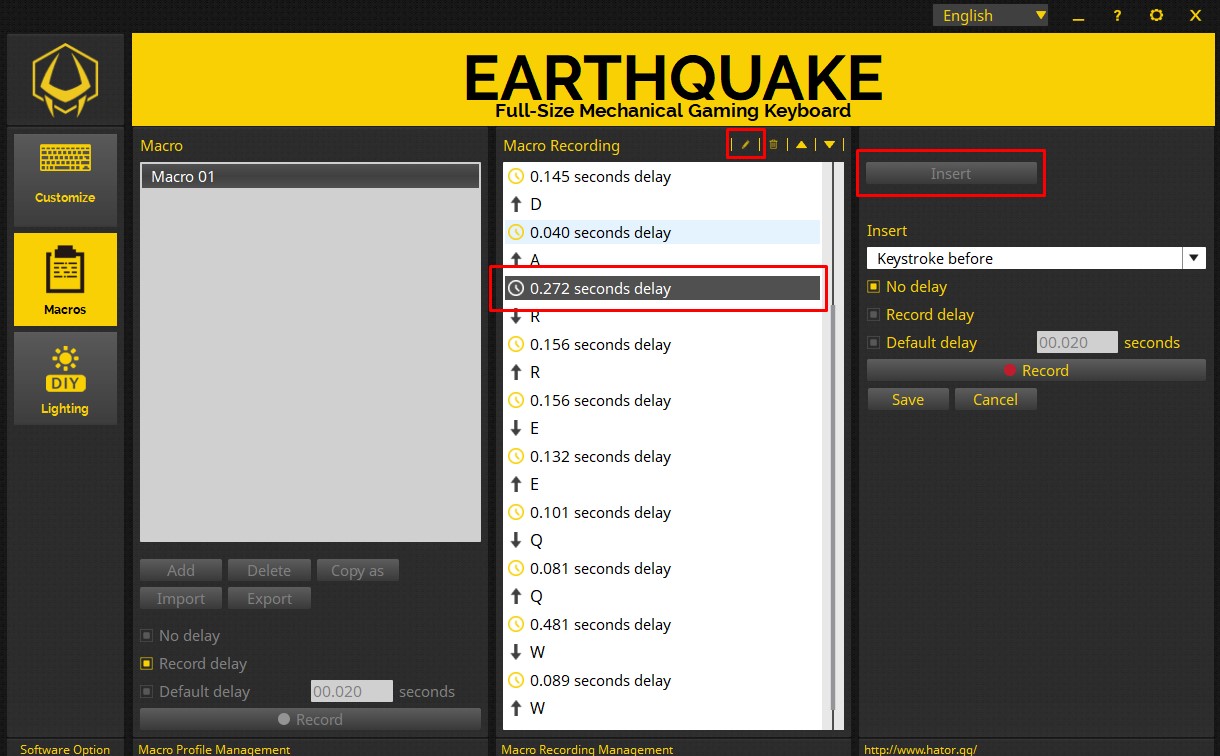1220x756 pixels.
Task: Open the settings gear in the title bar
Action: click(1156, 16)
